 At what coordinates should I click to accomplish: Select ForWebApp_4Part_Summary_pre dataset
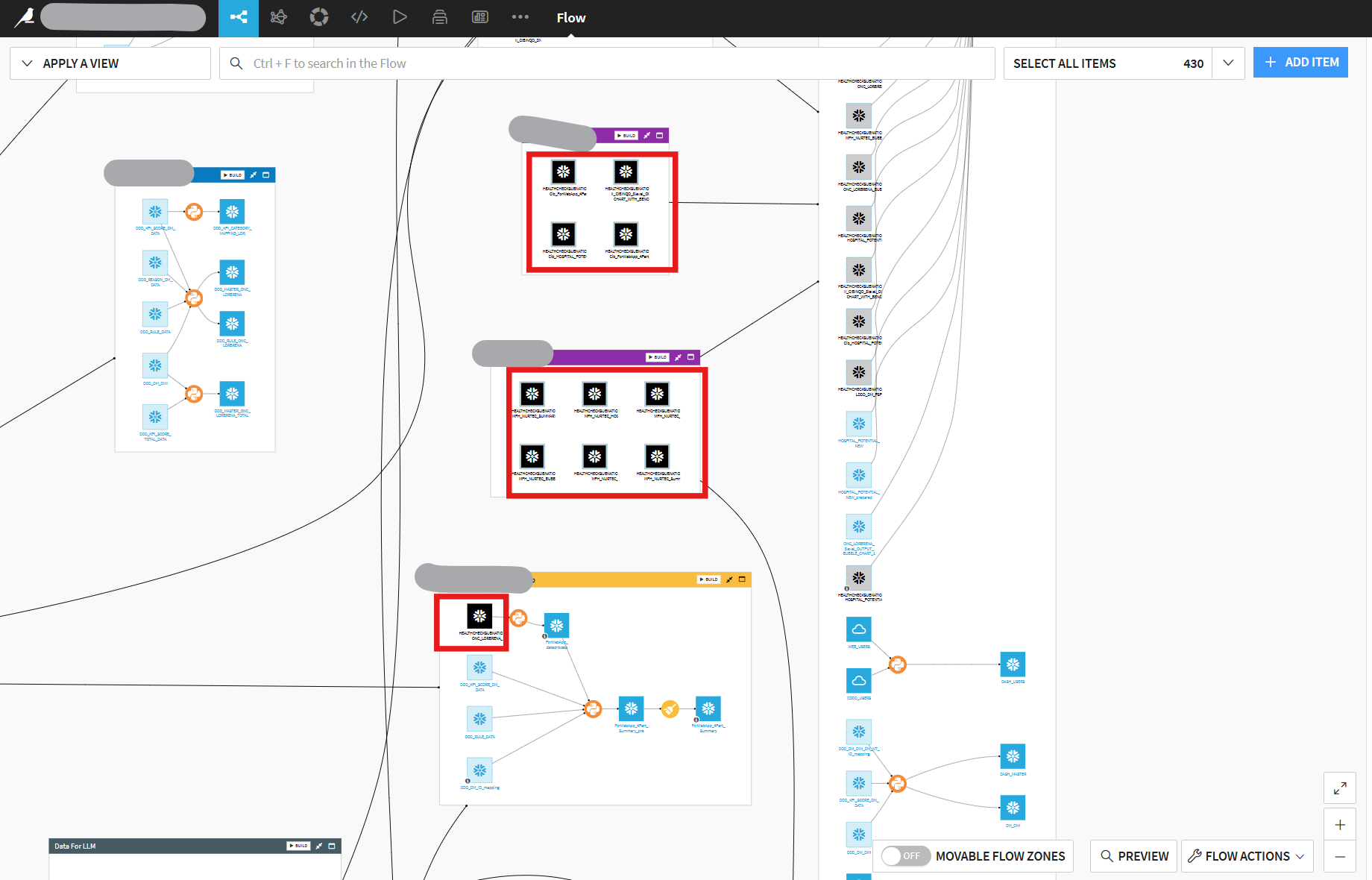tap(632, 709)
